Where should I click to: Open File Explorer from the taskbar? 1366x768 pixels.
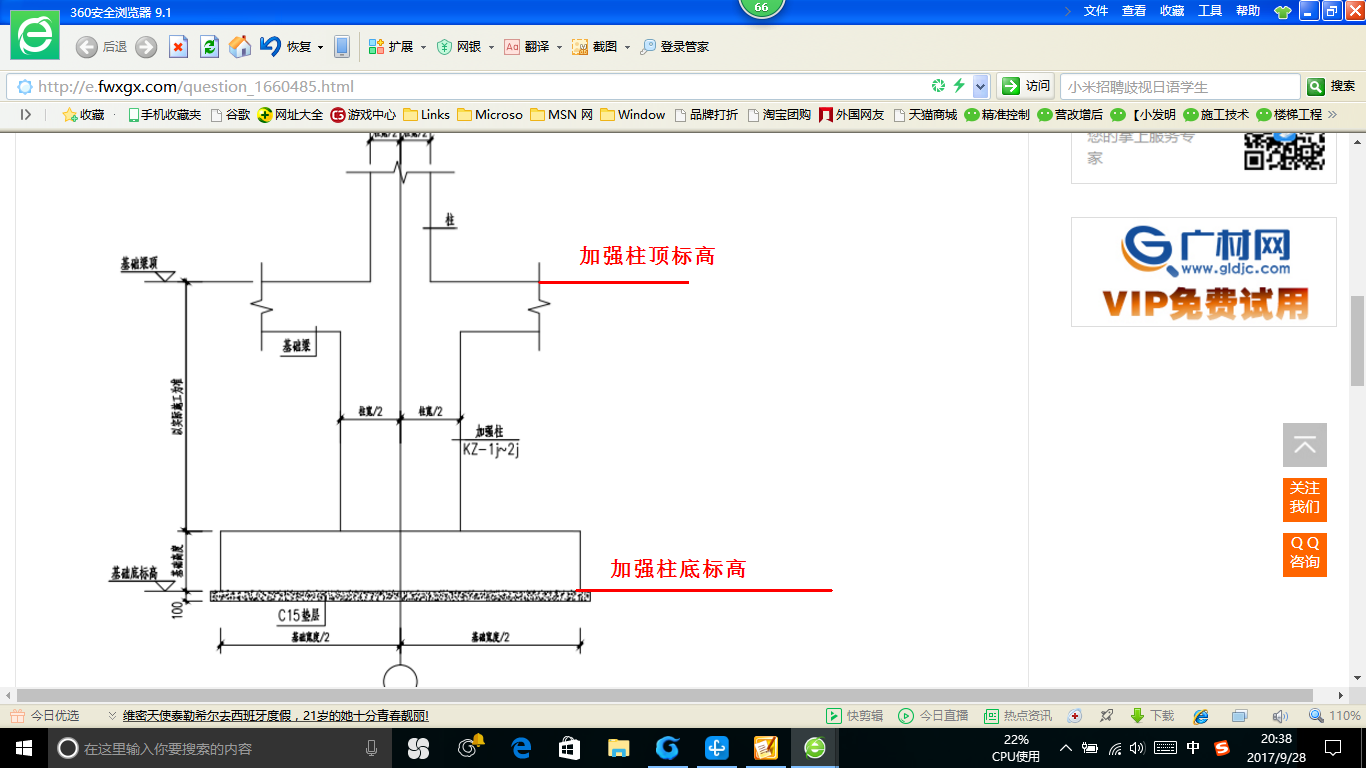point(619,748)
